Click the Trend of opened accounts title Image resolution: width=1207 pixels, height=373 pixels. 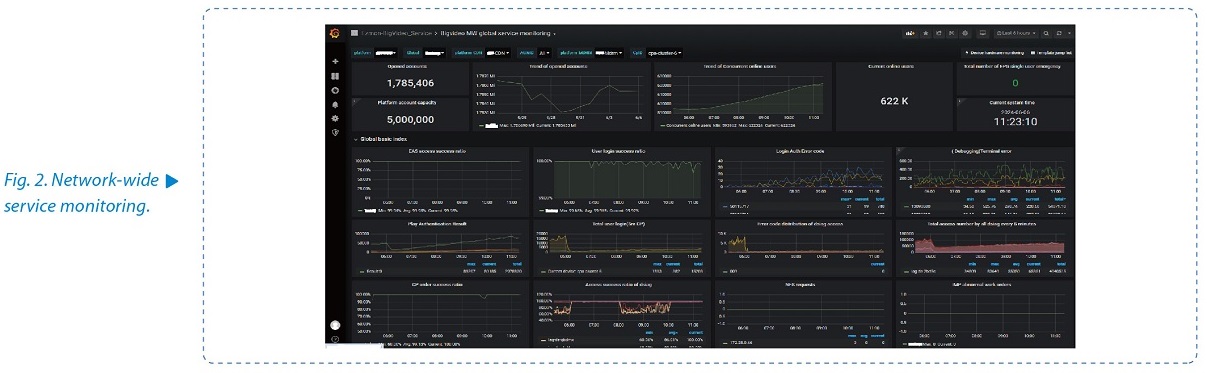558,66
